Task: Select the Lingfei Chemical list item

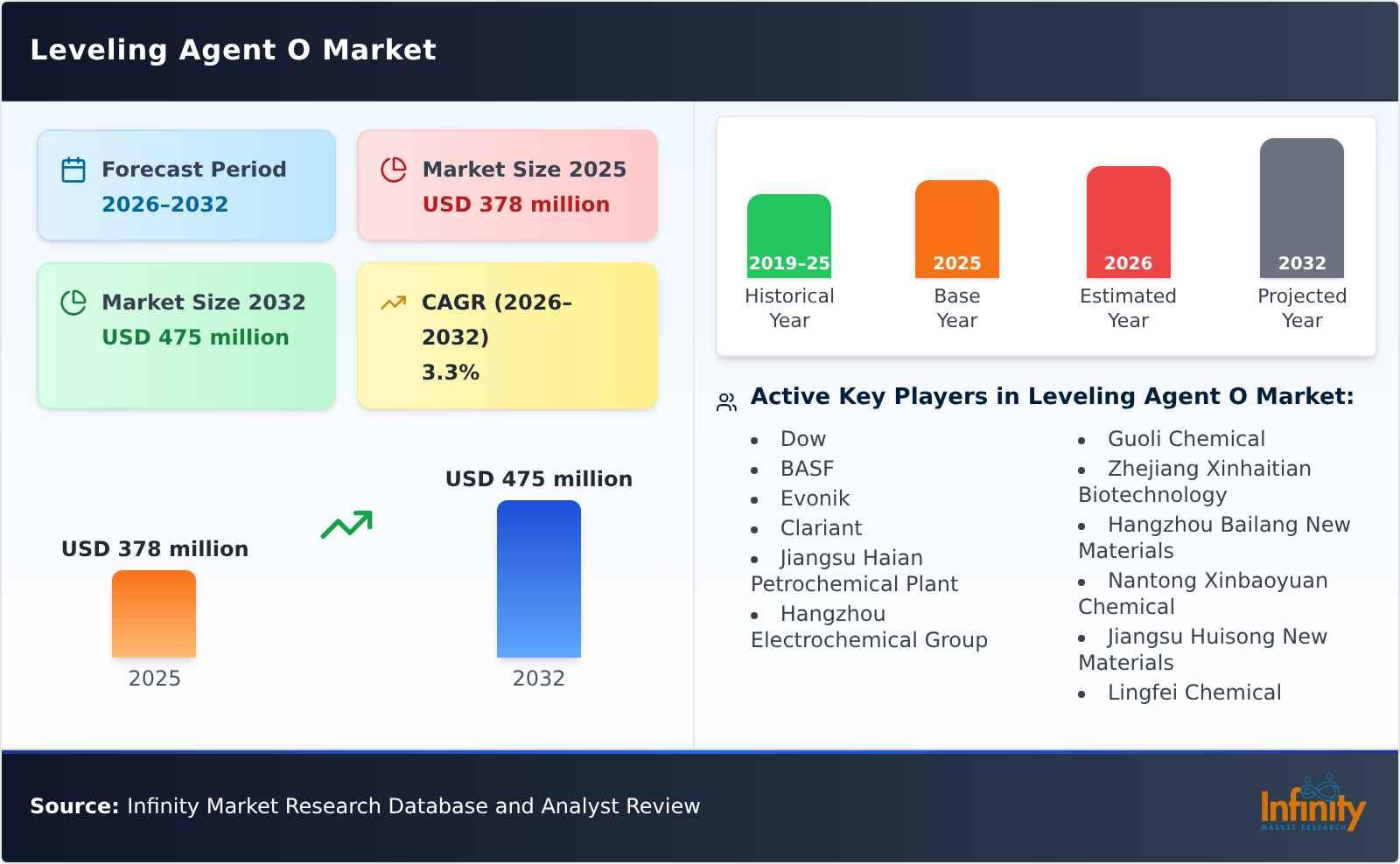Action: [x=1193, y=692]
